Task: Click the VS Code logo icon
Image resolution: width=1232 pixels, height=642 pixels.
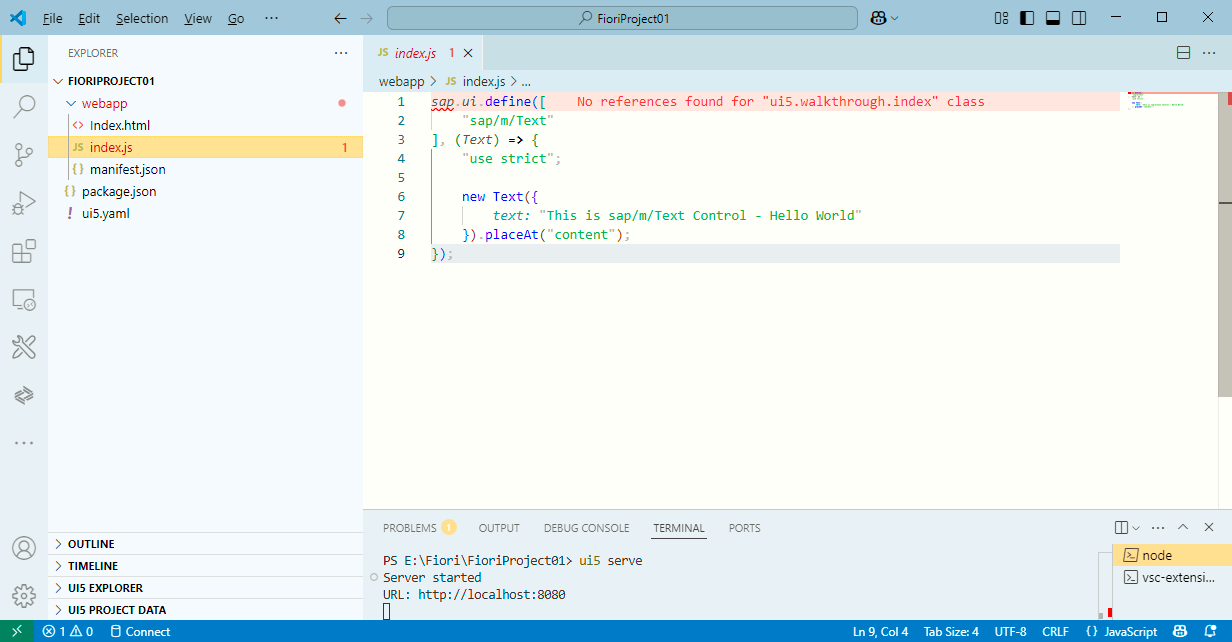Action: (x=17, y=18)
